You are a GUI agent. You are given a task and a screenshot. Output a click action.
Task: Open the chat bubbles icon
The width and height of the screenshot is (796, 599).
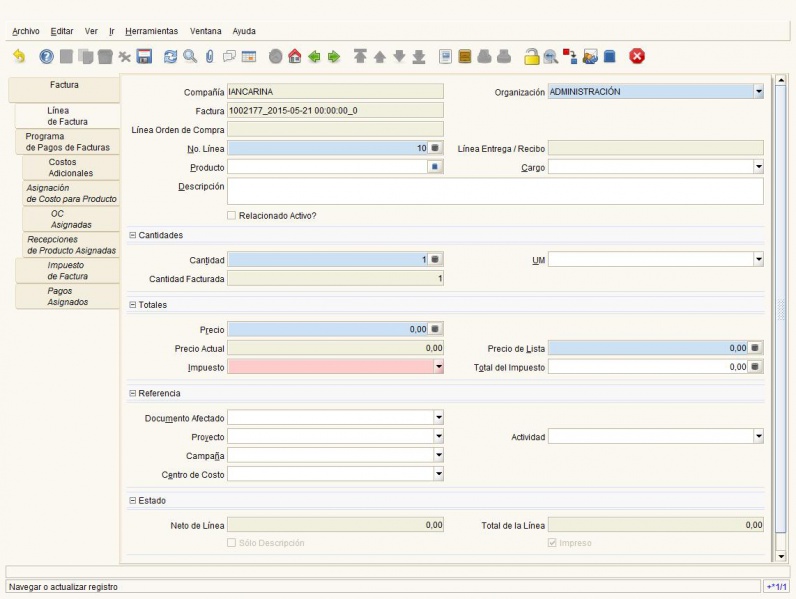[x=229, y=56]
